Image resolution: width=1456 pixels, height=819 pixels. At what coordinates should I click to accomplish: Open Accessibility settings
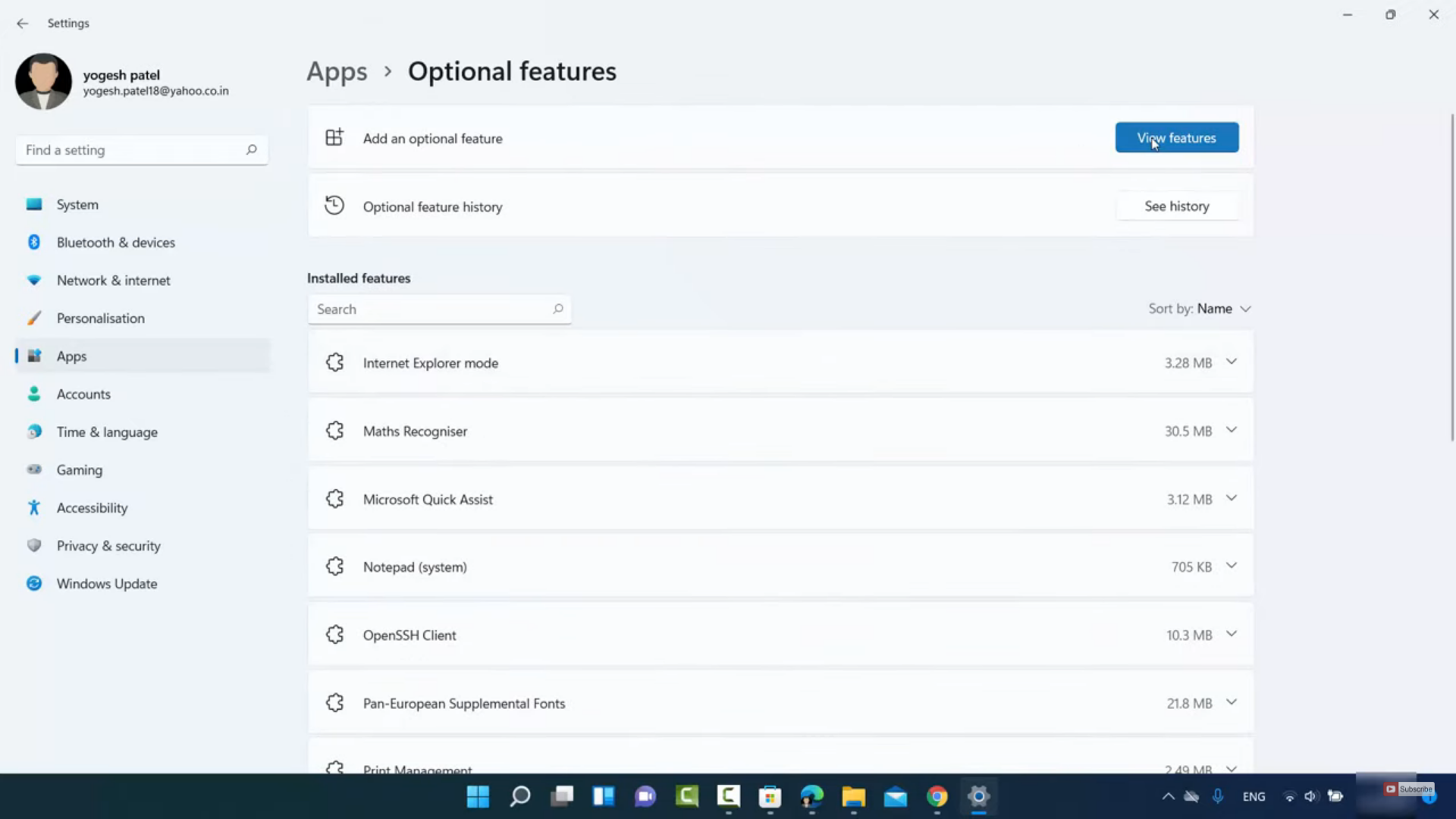point(143,508)
